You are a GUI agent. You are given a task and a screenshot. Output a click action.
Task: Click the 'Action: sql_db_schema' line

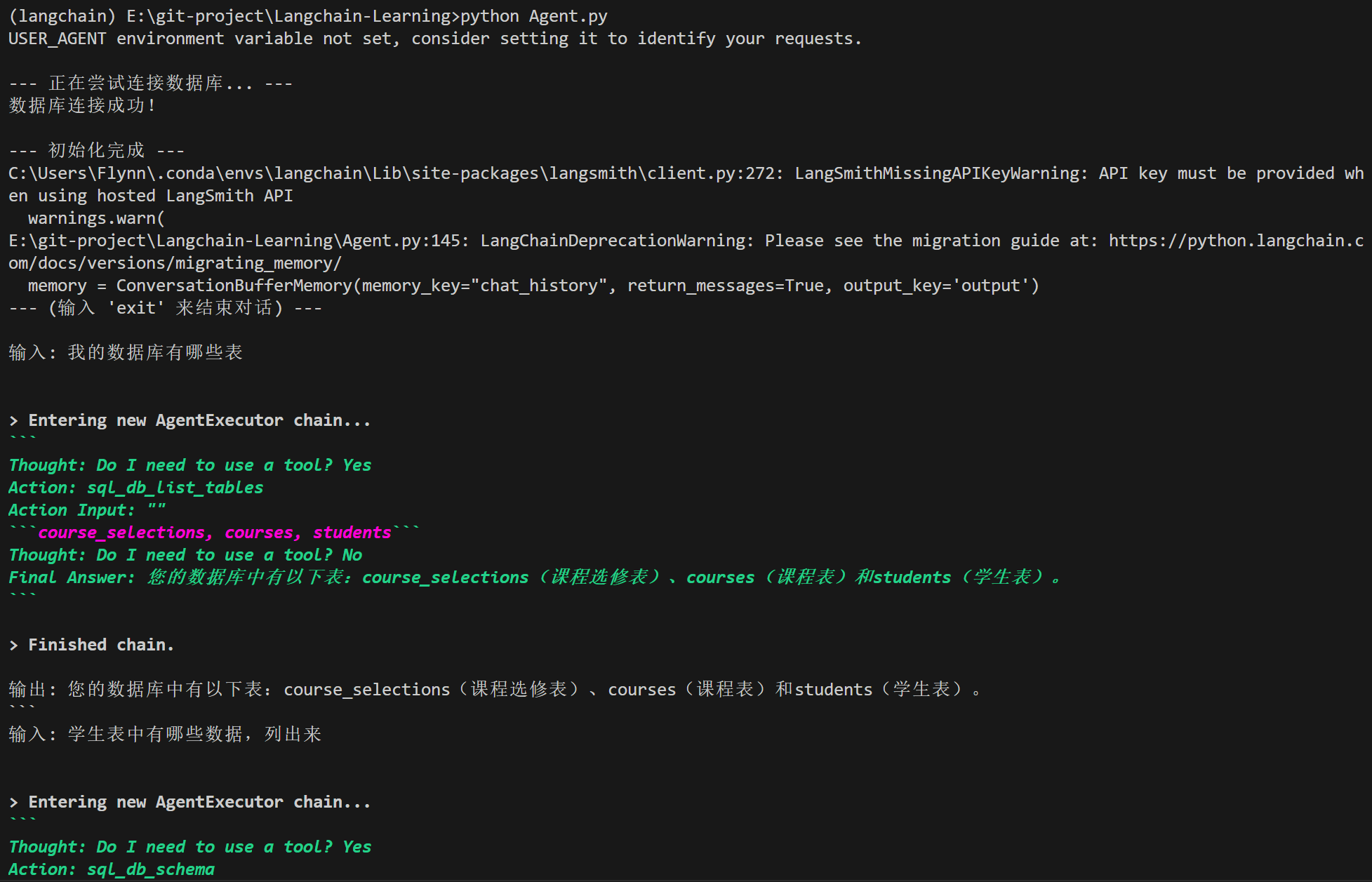coord(112,869)
